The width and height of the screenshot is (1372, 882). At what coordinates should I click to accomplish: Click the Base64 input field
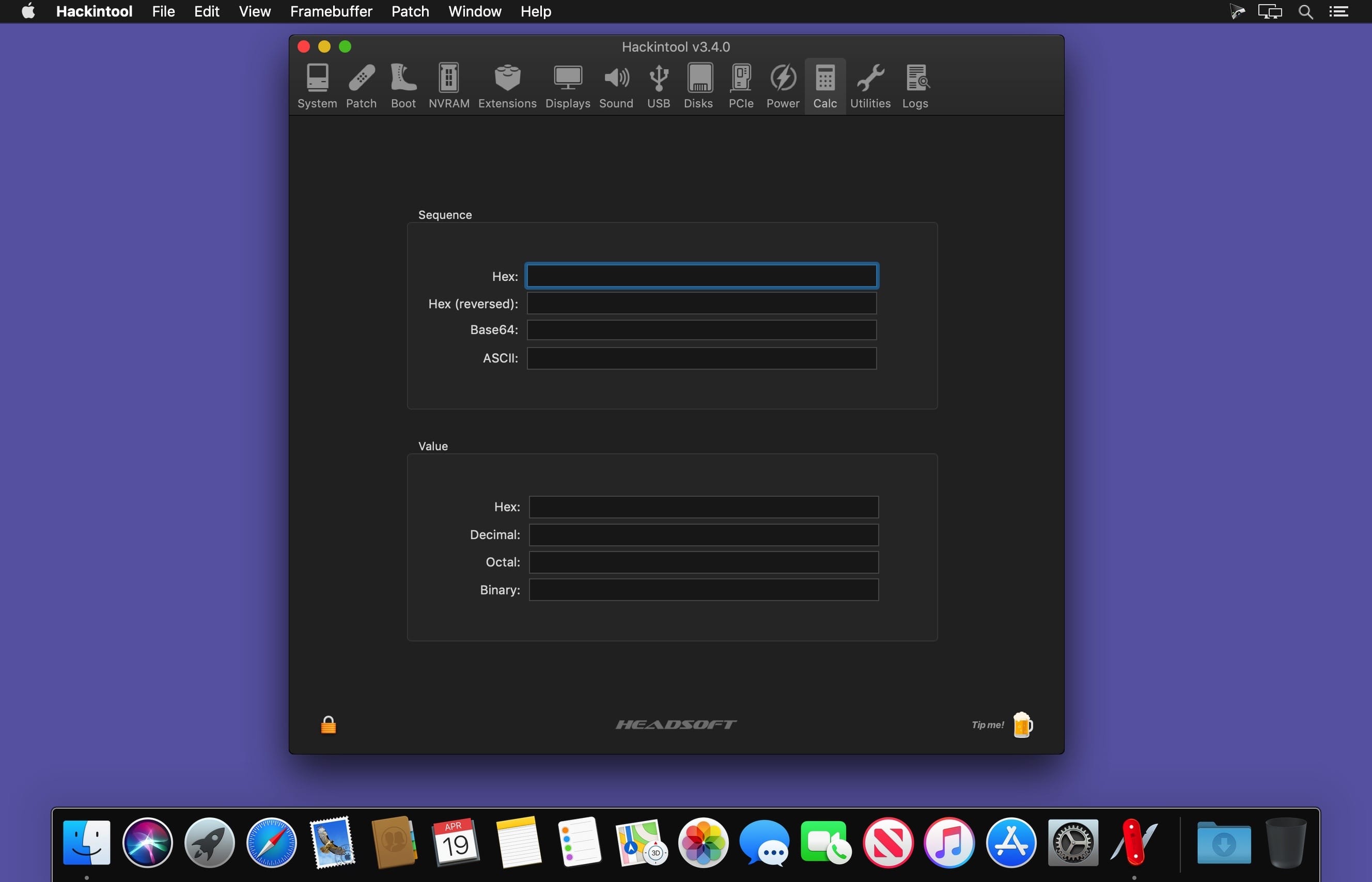(x=701, y=330)
